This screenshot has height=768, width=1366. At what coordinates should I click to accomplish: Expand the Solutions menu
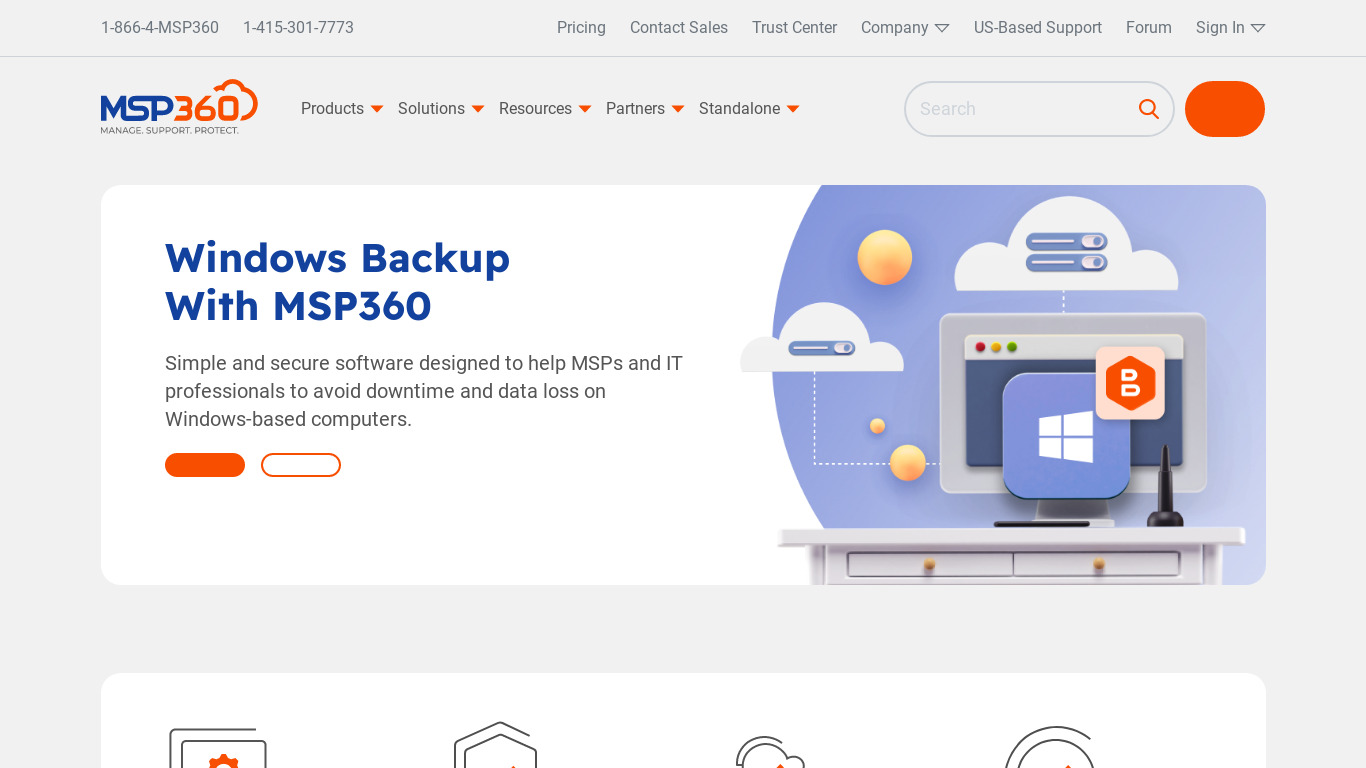tap(441, 109)
